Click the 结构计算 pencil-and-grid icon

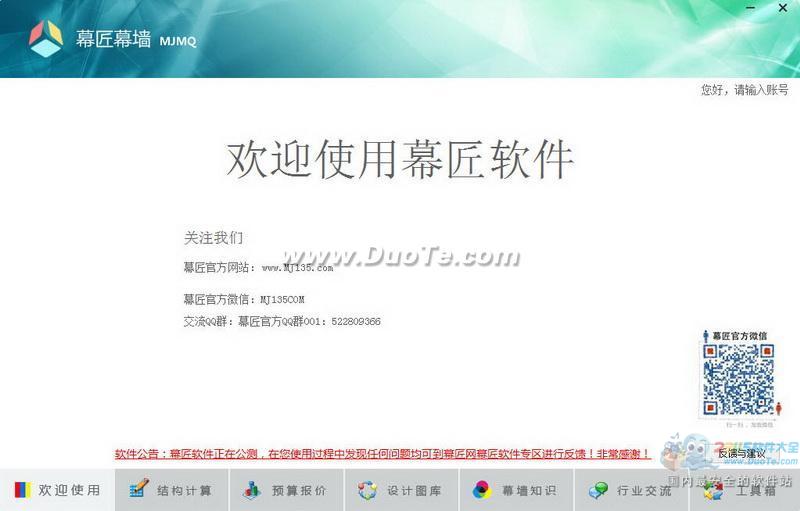(138, 489)
